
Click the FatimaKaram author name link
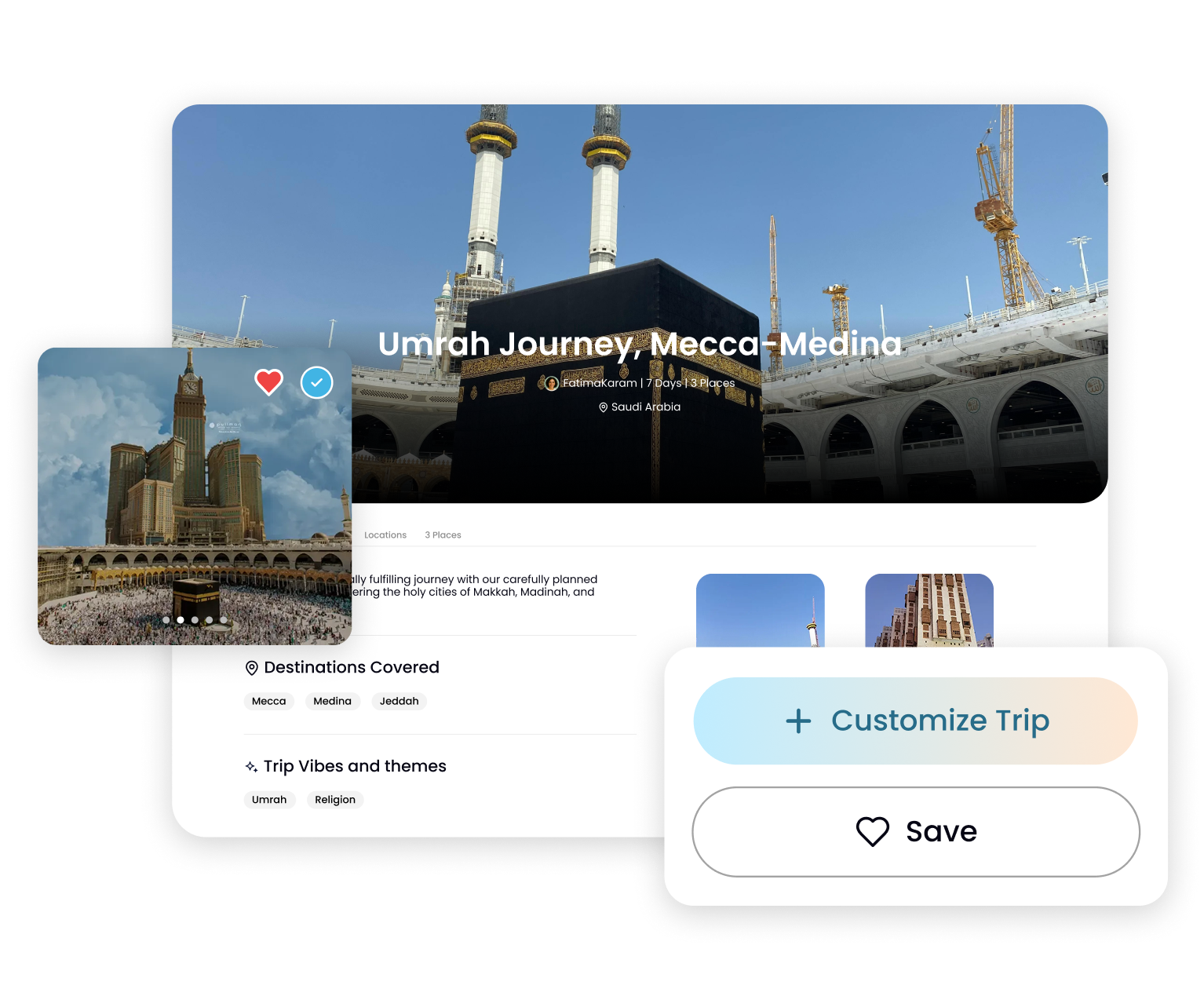click(x=600, y=383)
